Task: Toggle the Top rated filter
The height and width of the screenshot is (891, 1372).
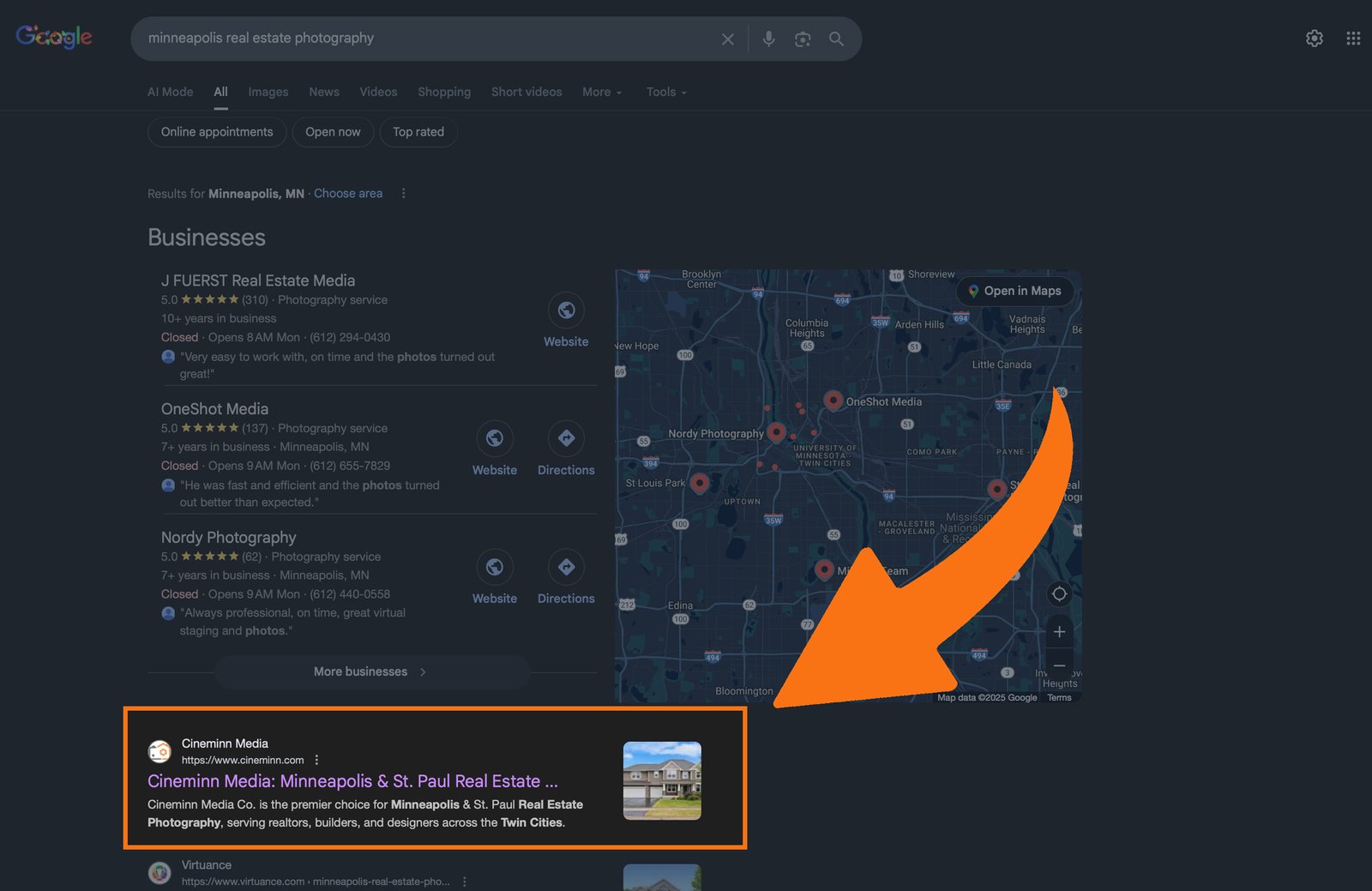Action: tap(418, 132)
